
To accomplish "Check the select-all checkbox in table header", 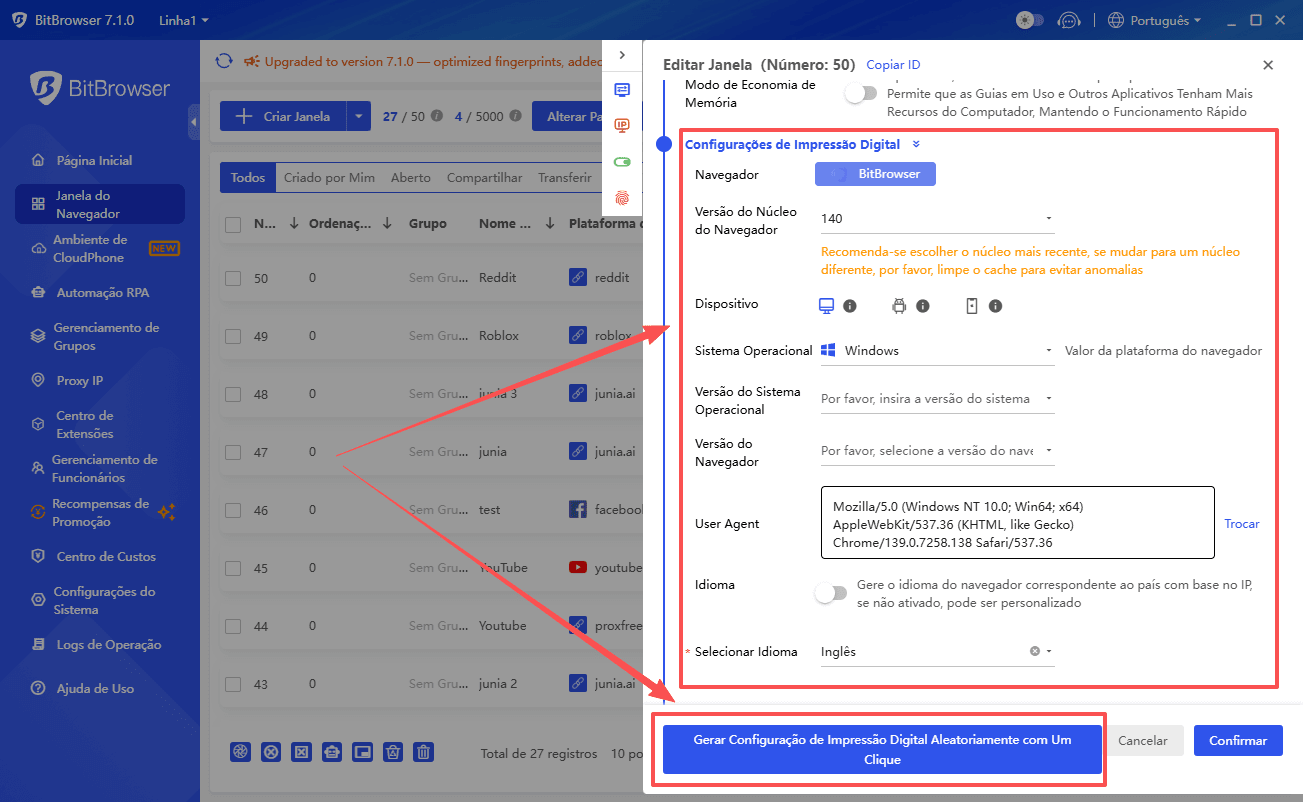I will (x=233, y=224).
